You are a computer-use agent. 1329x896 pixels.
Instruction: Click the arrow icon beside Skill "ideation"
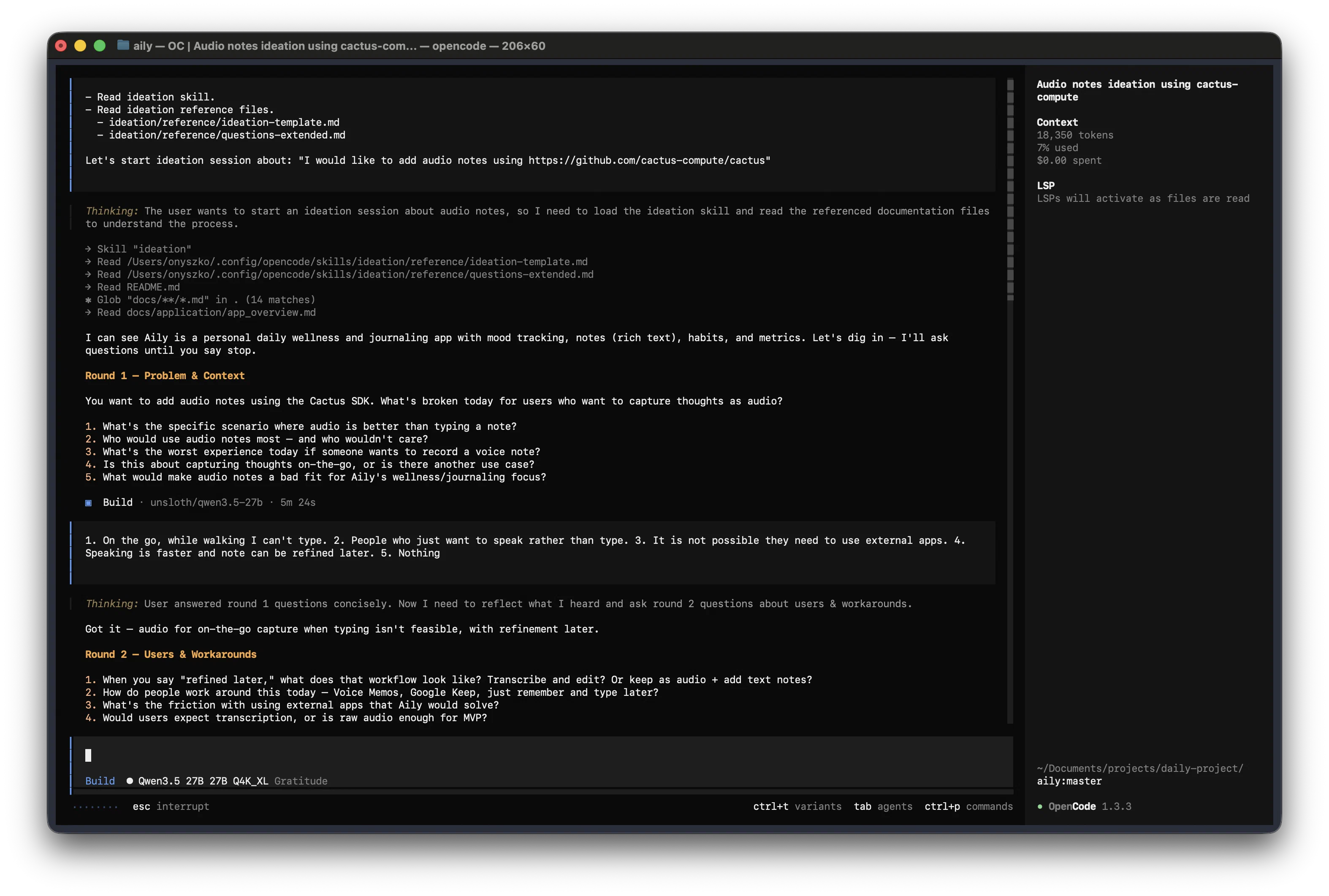87,249
